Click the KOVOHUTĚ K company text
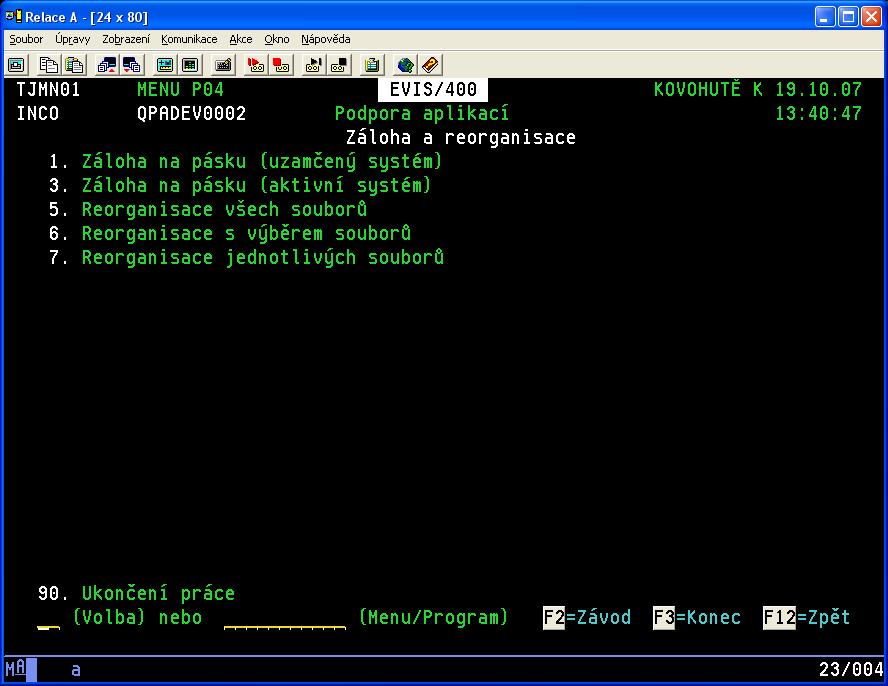Image resolution: width=888 pixels, height=686 pixels. pos(708,90)
